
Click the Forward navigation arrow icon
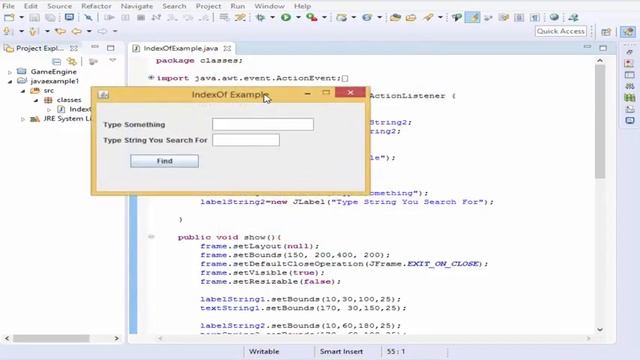click(x=102, y=31)
